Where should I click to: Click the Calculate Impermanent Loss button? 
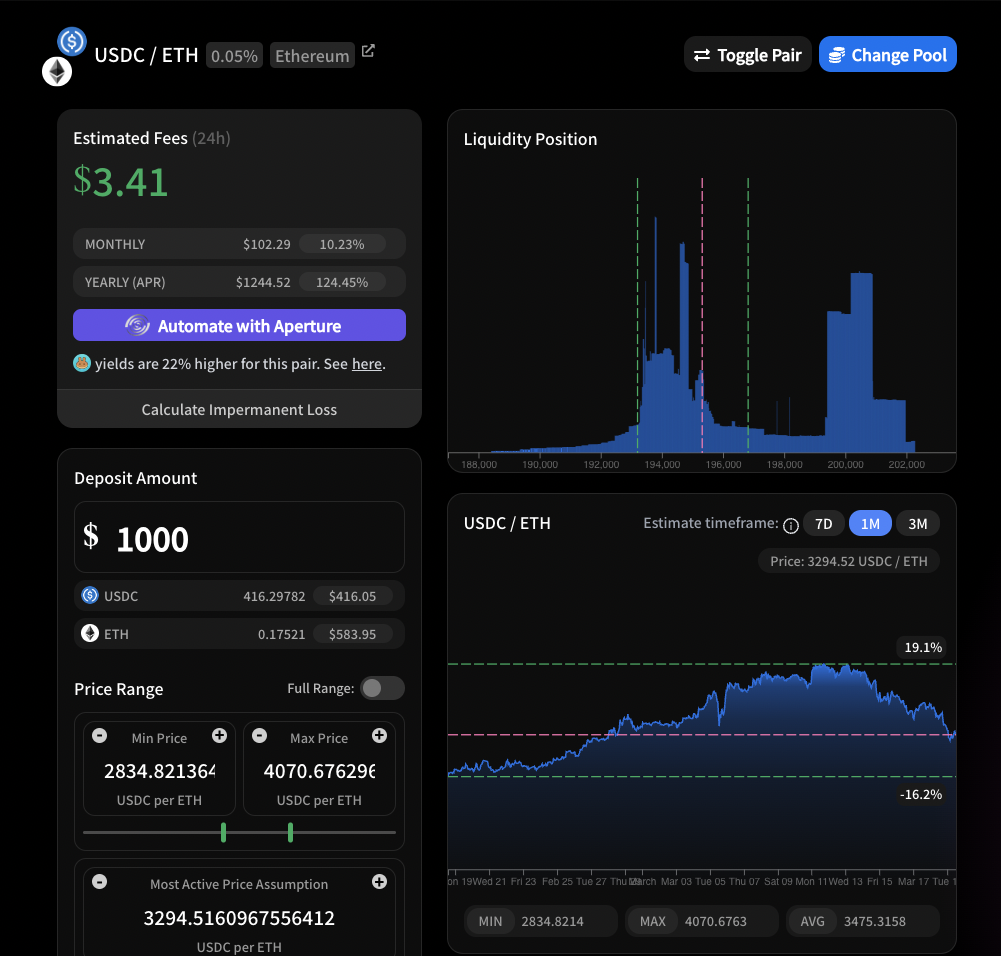[x=239, y=409]
